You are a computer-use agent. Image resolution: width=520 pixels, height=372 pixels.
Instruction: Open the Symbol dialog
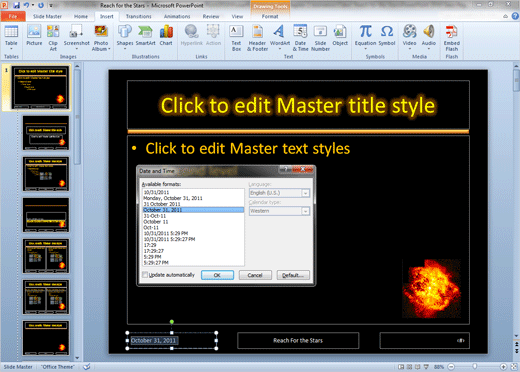387,35
